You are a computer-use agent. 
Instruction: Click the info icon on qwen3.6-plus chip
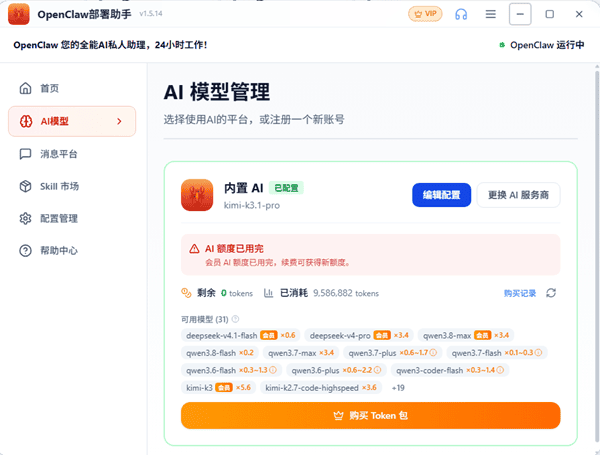coord(377,370)
